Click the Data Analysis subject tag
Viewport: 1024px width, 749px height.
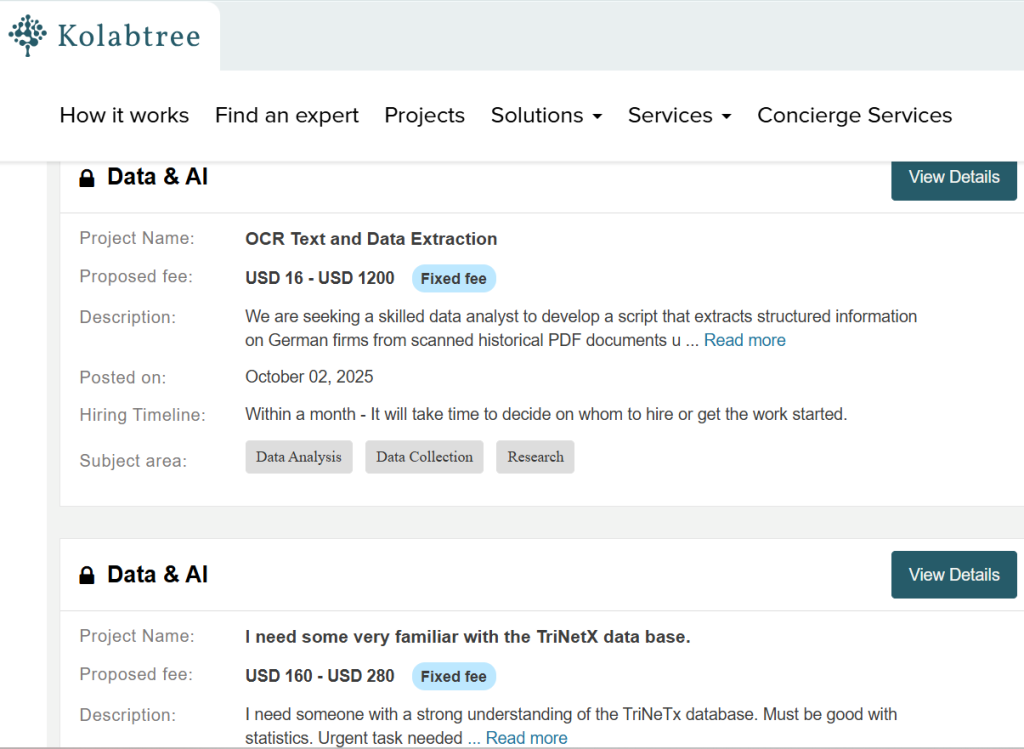tap(298, 457)
